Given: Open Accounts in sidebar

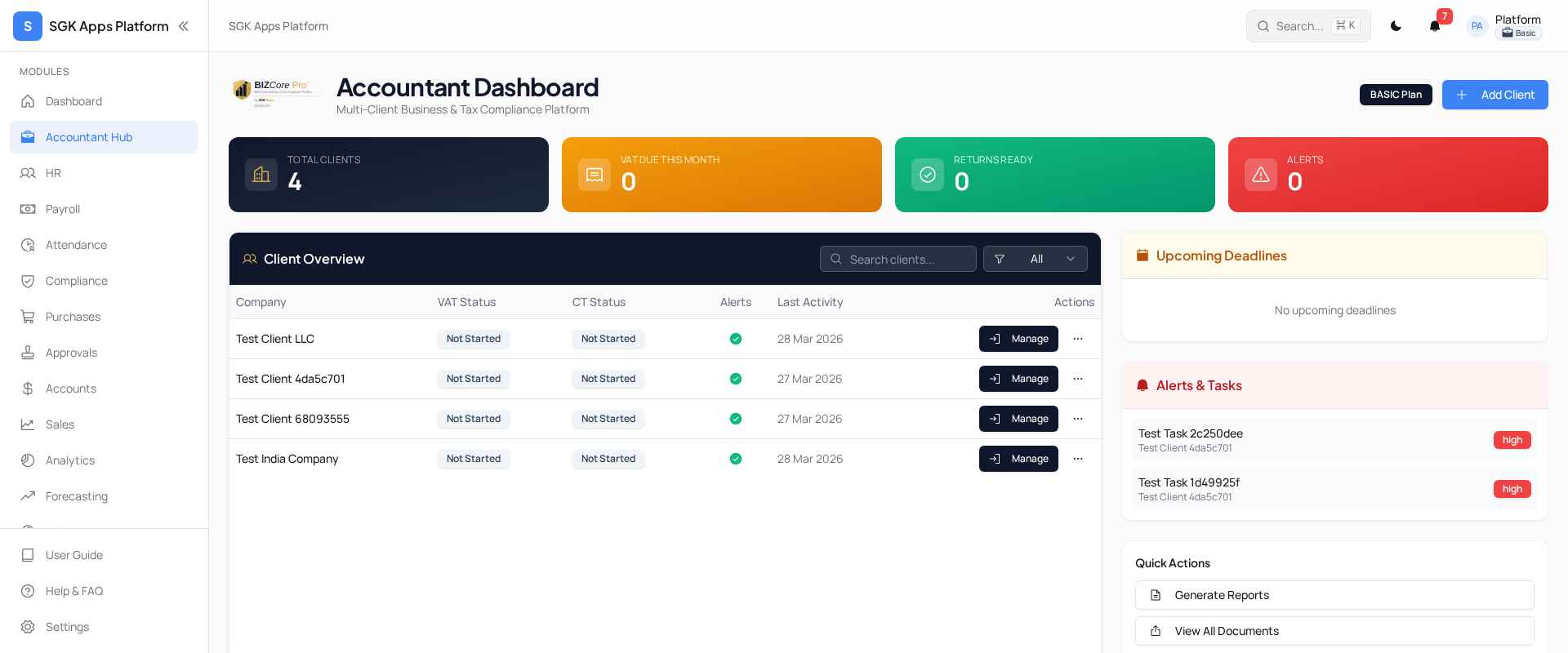Looking at the screenshot, I should pos(104,389).
